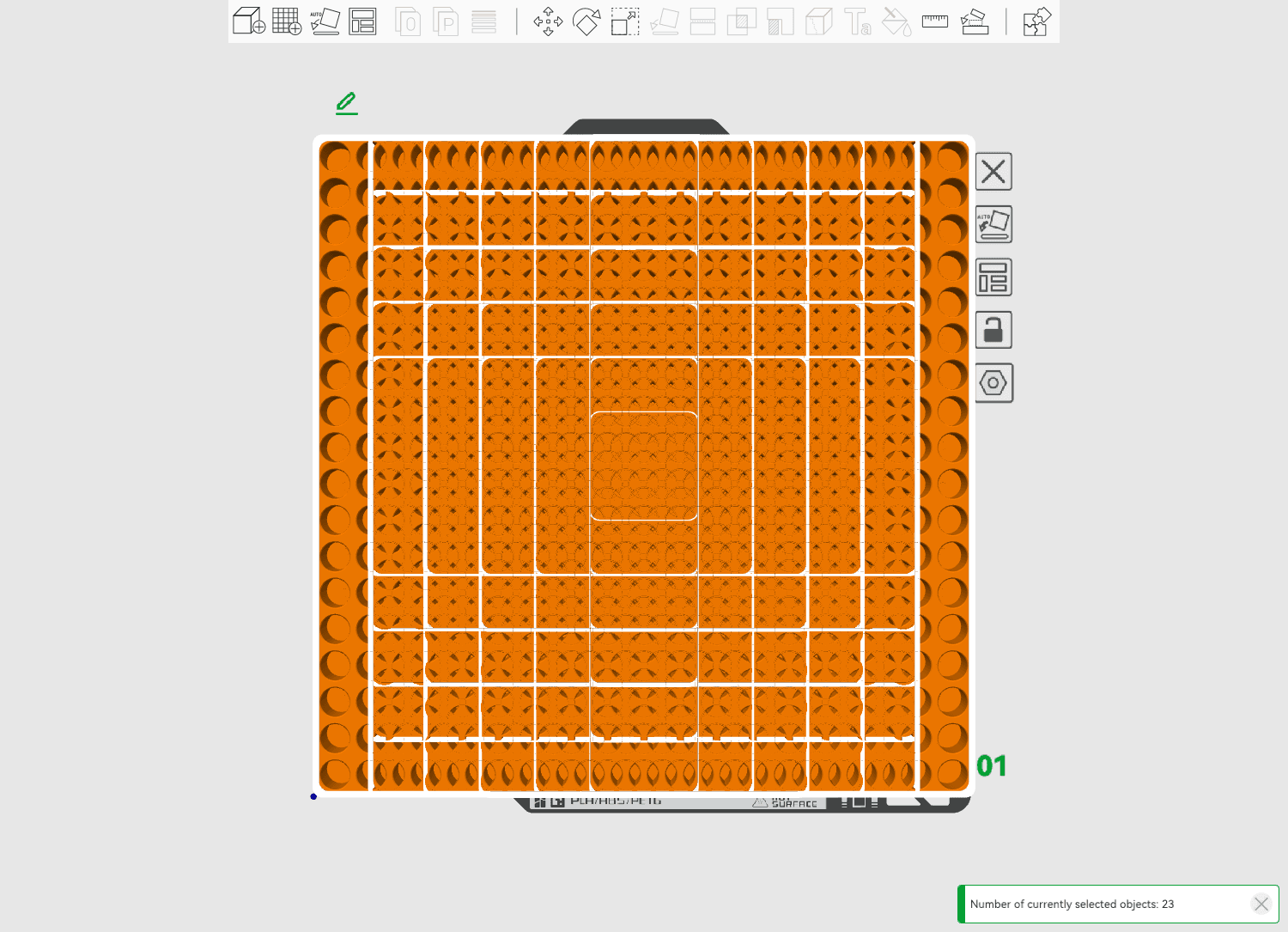Click the plate number 01 label
The image size is (1288, 932).
pos(992,765)
